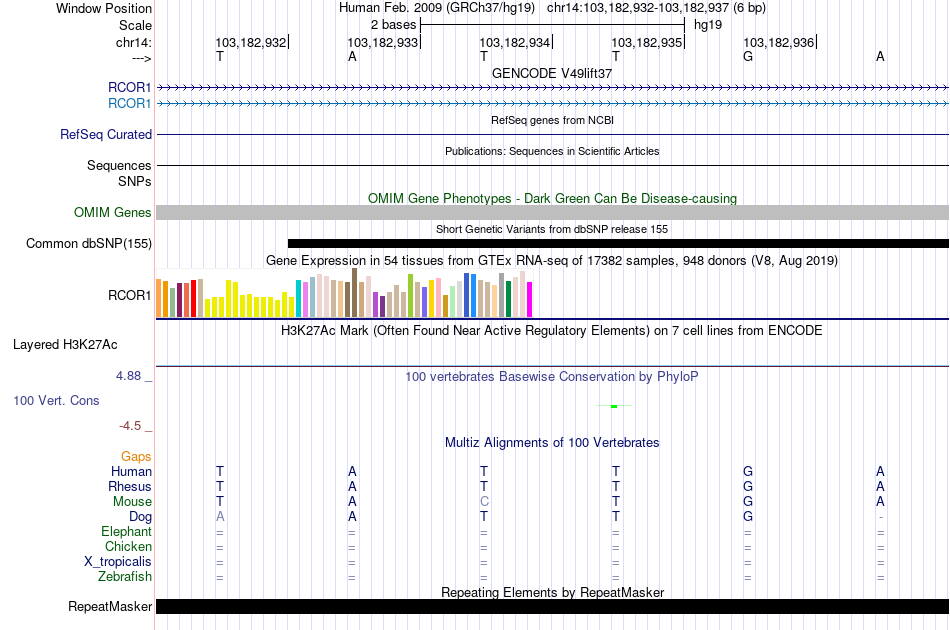950x630 pixels.
Task: Select the X_tropicalis alignment row label
Action: (118, 562)
